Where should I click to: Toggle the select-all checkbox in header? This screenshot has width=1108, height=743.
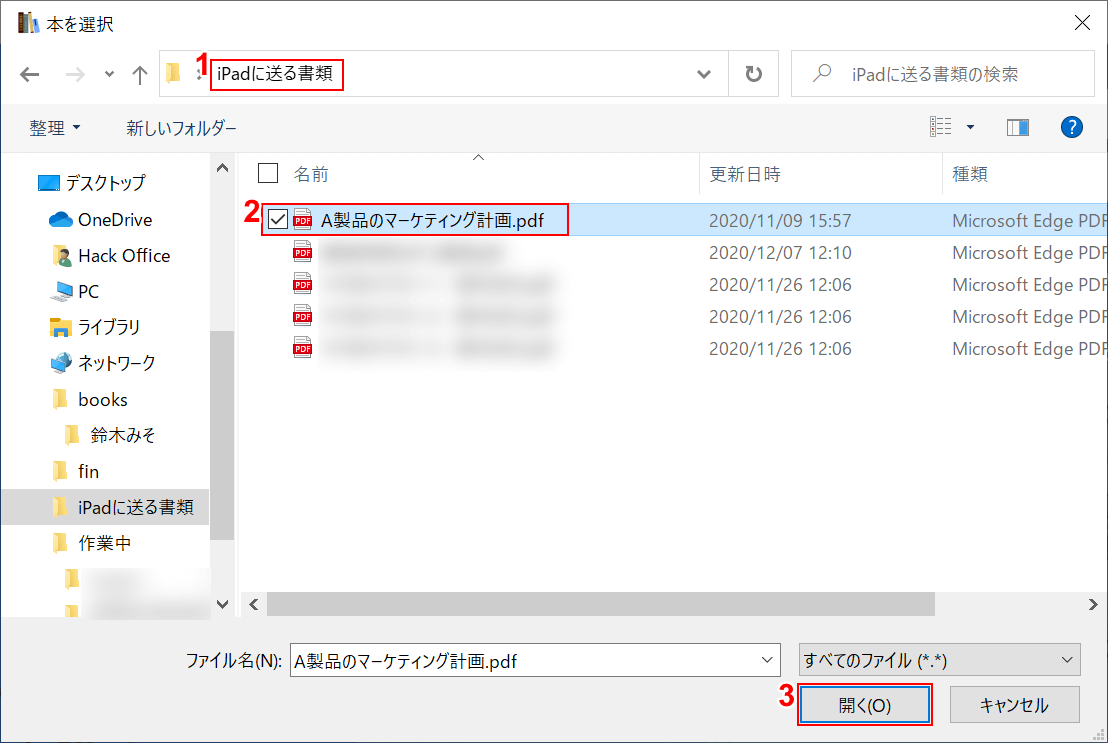[x=268, y=172]
